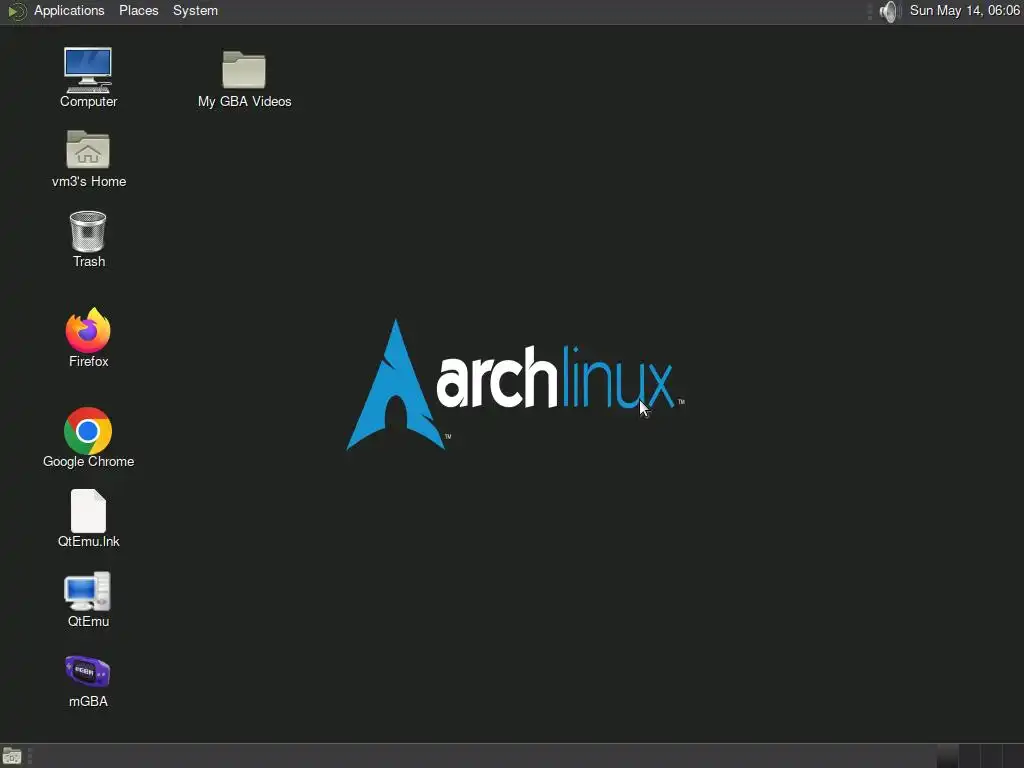Viewport: 1024px width, 768px height.
Task: Click the volume speaker icon in panel
Action: pos(889,11)
